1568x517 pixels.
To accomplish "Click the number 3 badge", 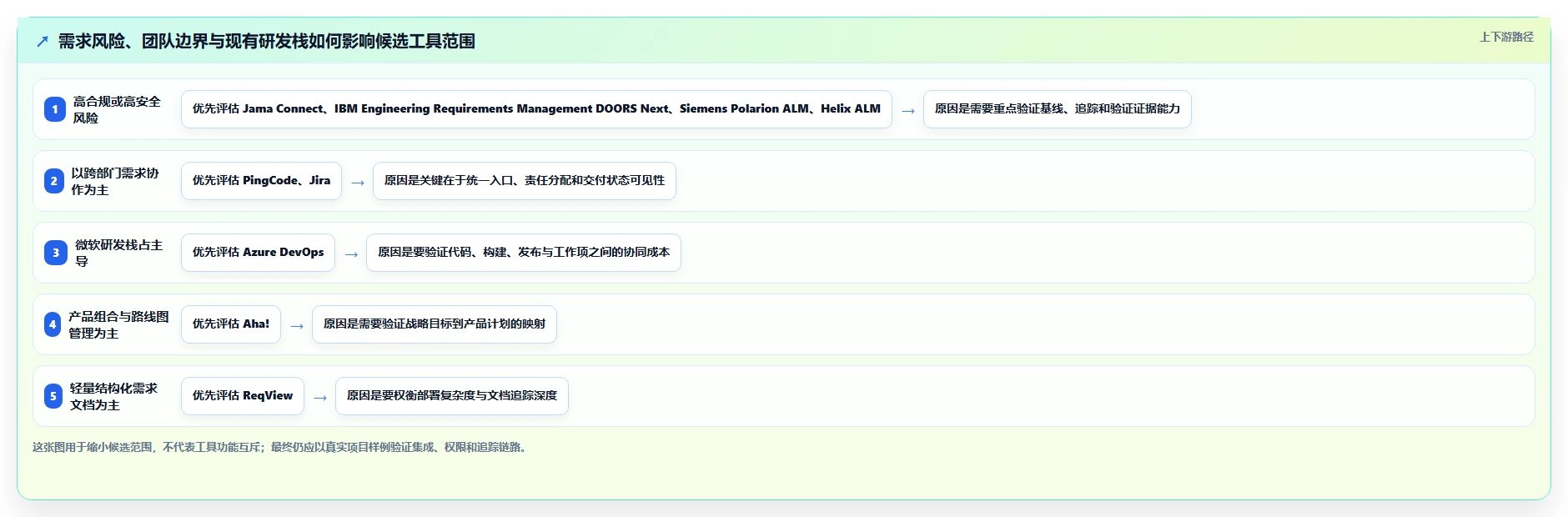I will point(56,253).
